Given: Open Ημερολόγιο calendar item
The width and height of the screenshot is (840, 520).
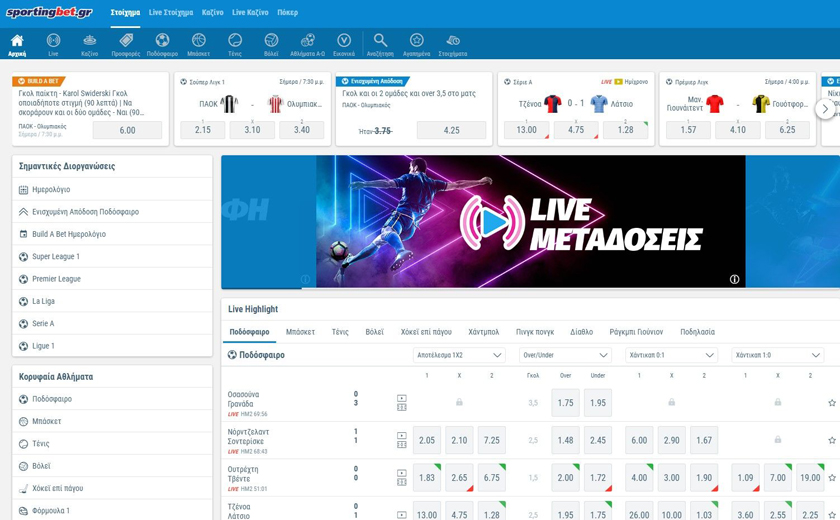Looking at the screenshot, I should pyautogui.click(x=112, y=190).
